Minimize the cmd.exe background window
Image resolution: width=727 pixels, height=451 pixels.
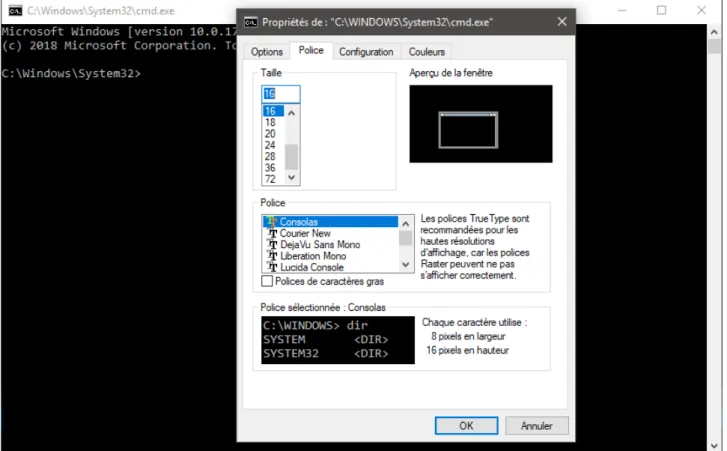622,10
